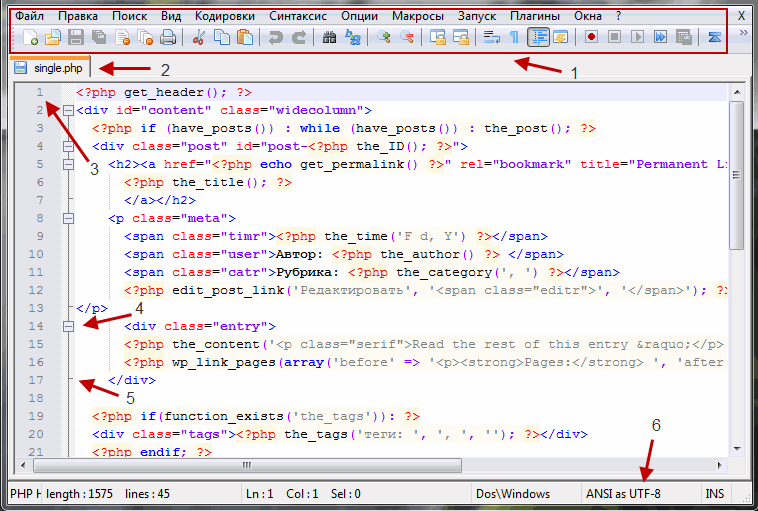Click the Open file folder icon
758x511 pixels.
(52, 37)
